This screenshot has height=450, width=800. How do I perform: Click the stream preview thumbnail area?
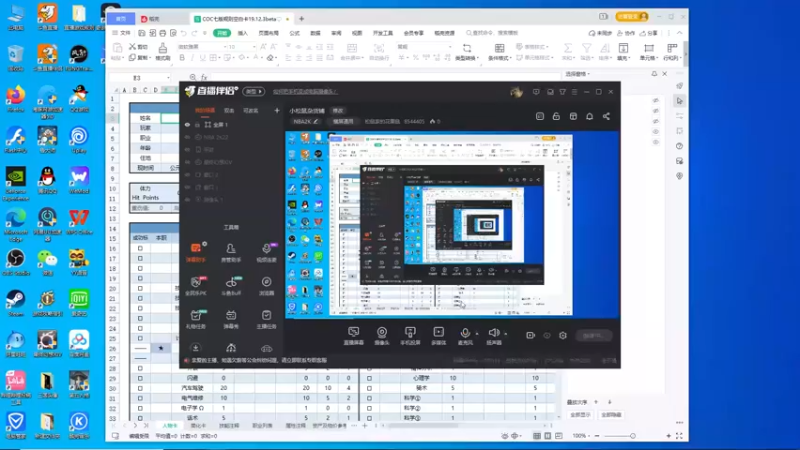pos(452,225)
